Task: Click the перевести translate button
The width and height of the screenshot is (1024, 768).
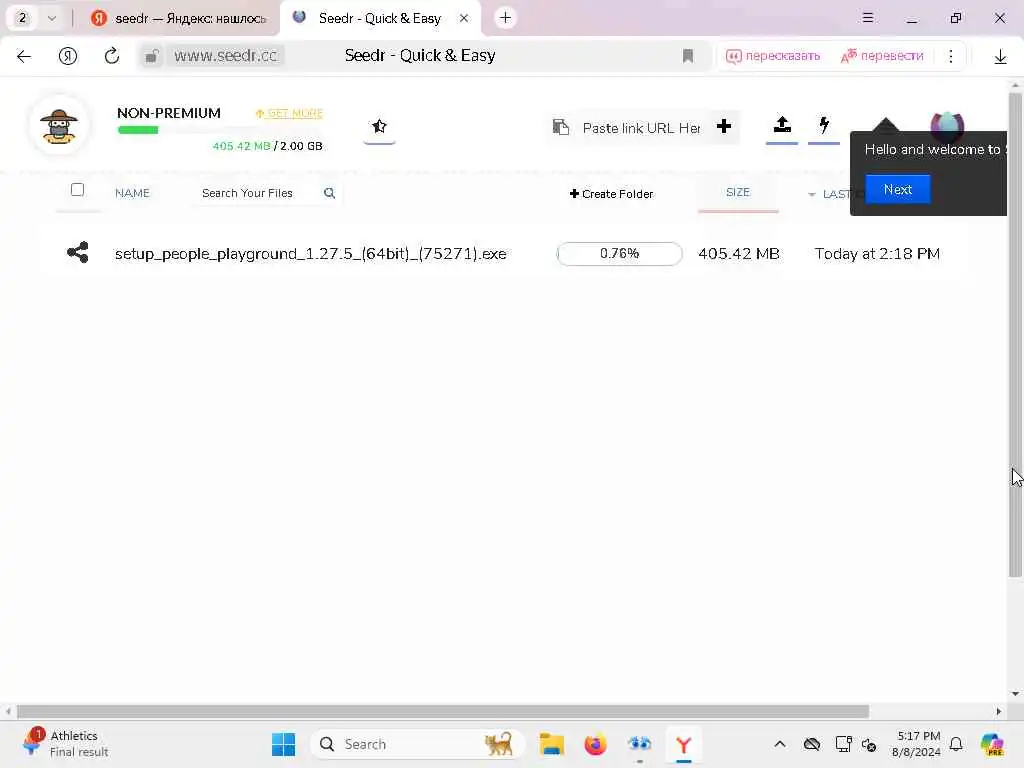Action: 882,56
